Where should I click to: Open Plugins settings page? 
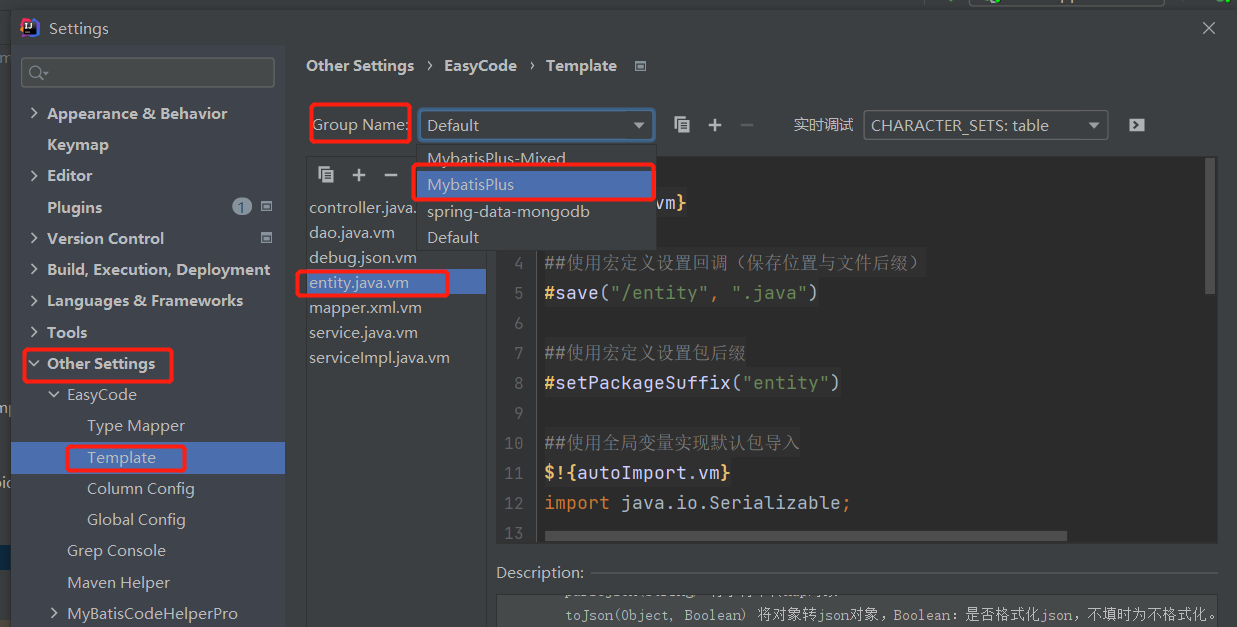tap(75, 207)
